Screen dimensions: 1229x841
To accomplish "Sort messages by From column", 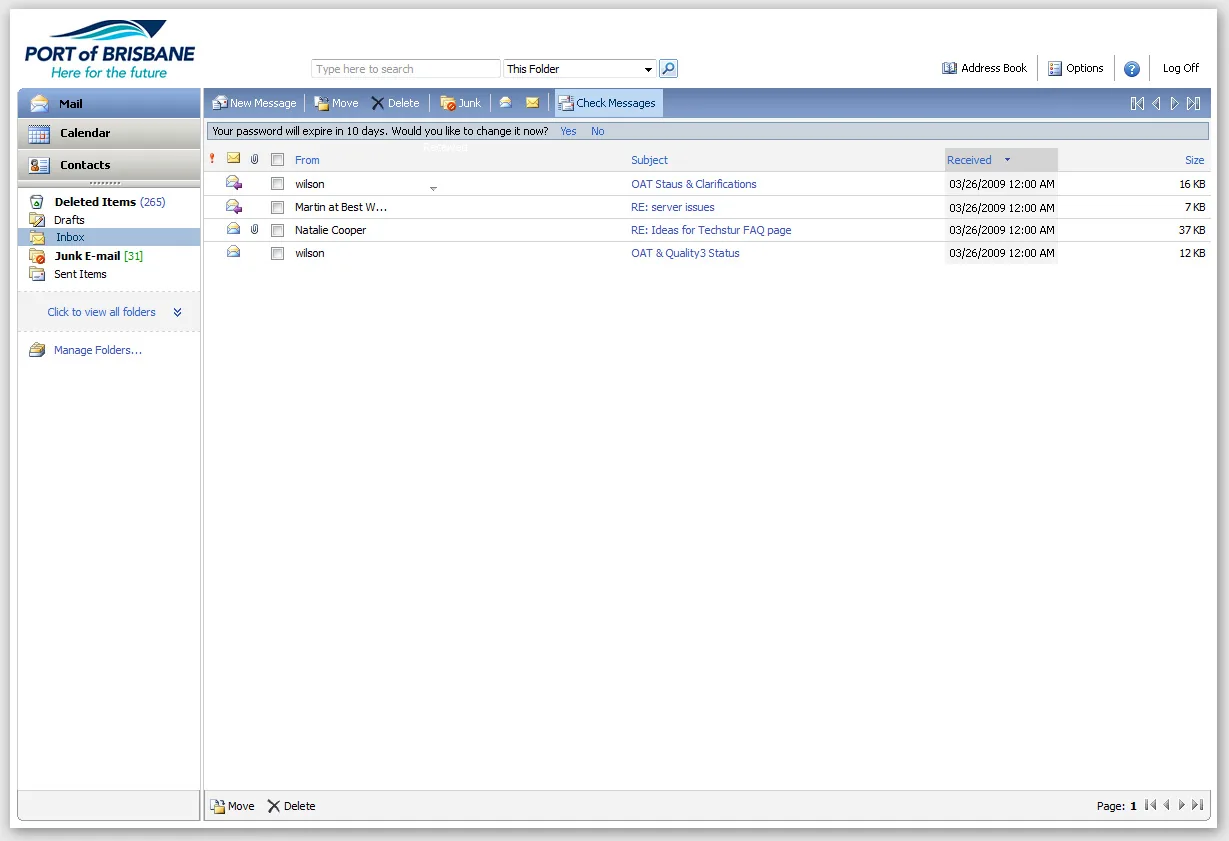I will [x=307, y=160].
